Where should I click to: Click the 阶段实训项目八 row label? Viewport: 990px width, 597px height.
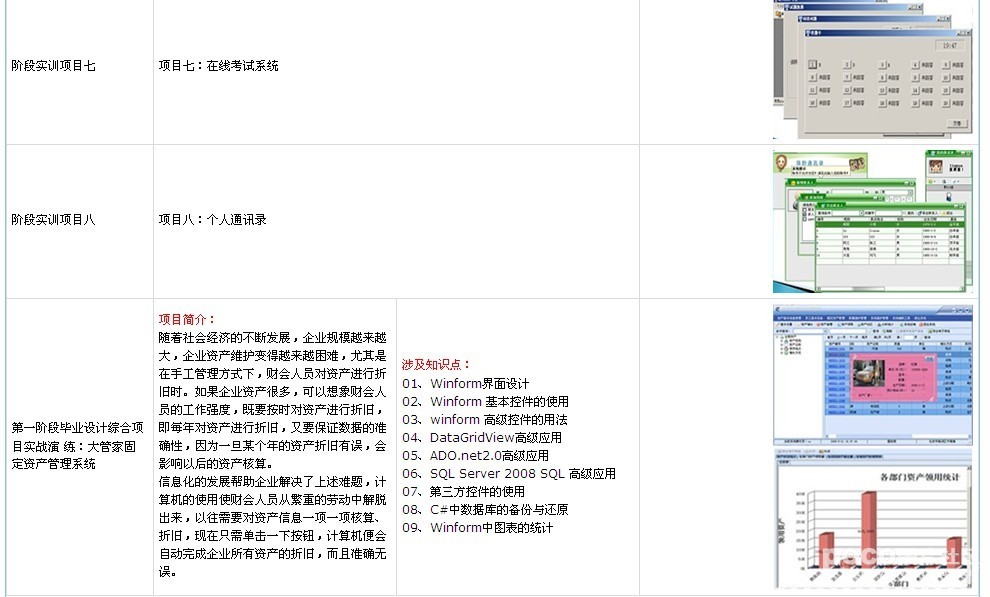53,219
